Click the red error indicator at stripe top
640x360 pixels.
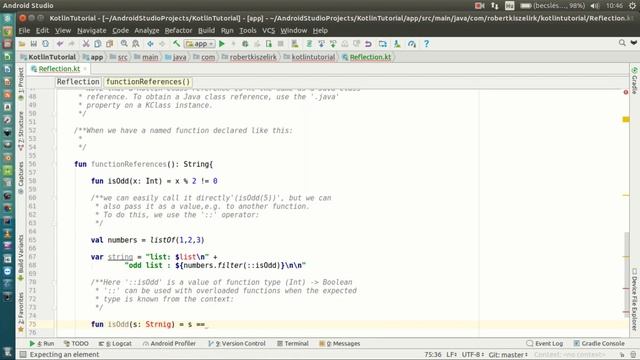pos(626,92)
